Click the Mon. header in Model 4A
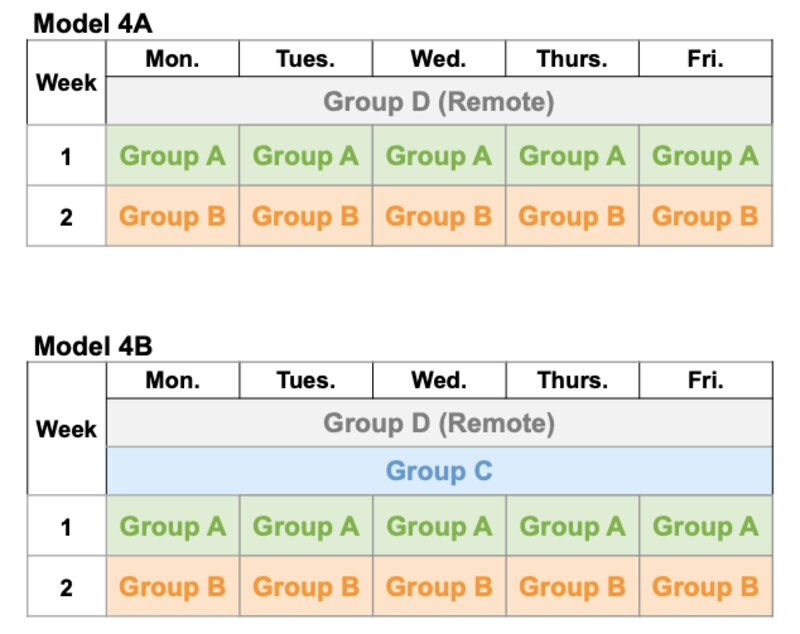800x634 pixels. pos(172,59)
